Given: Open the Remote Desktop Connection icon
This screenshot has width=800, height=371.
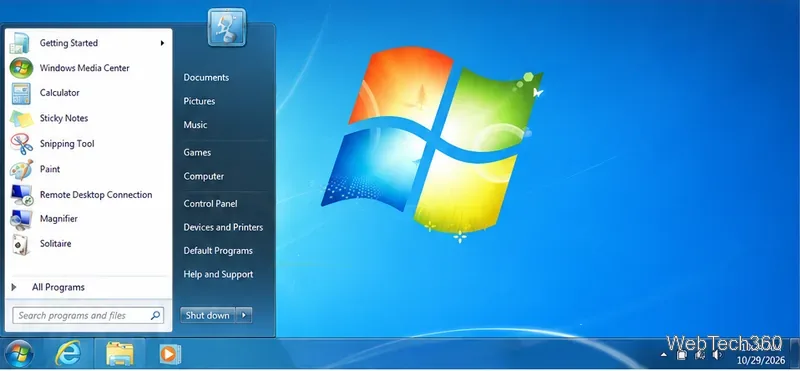Looking at the screenshot, I should [21, 194].
